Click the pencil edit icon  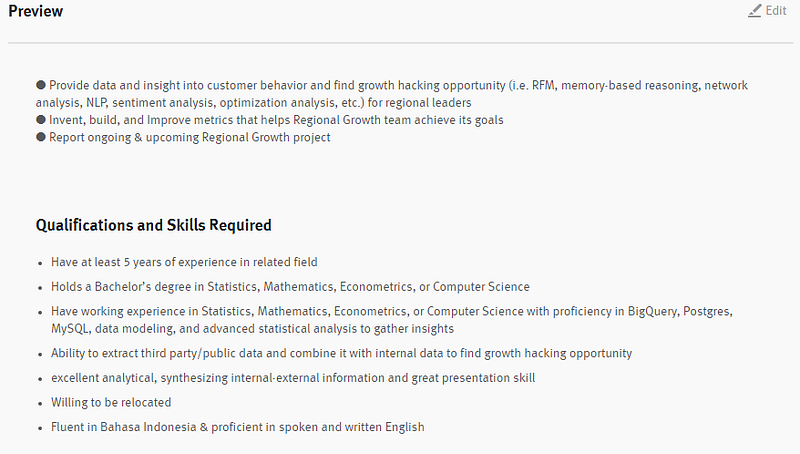tap(755, 11)
